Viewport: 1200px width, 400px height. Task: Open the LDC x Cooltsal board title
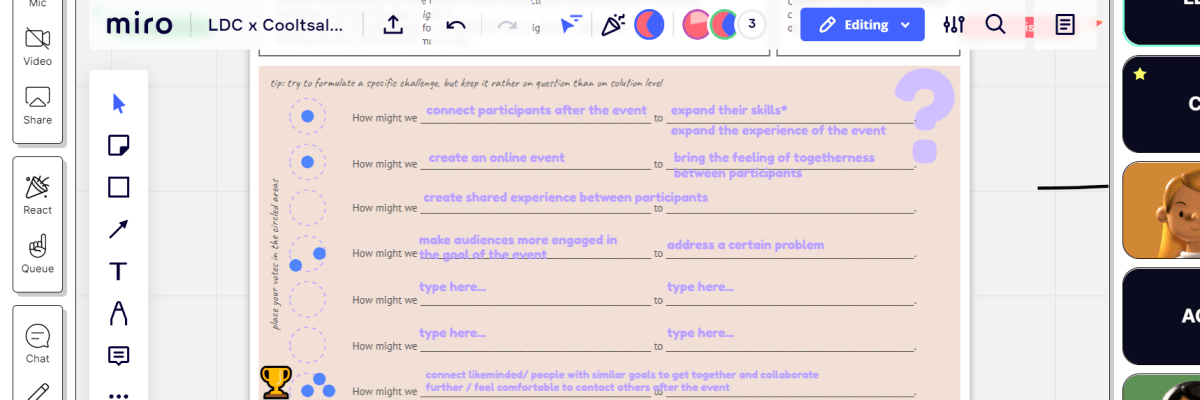tap(275, 25)
